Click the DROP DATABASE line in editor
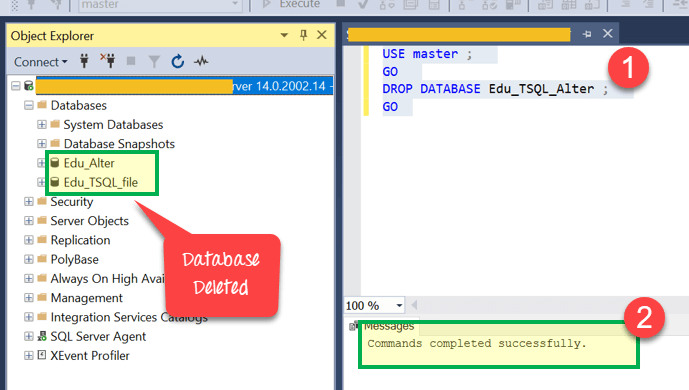689x390 pixels. click(x=495, y=89)
